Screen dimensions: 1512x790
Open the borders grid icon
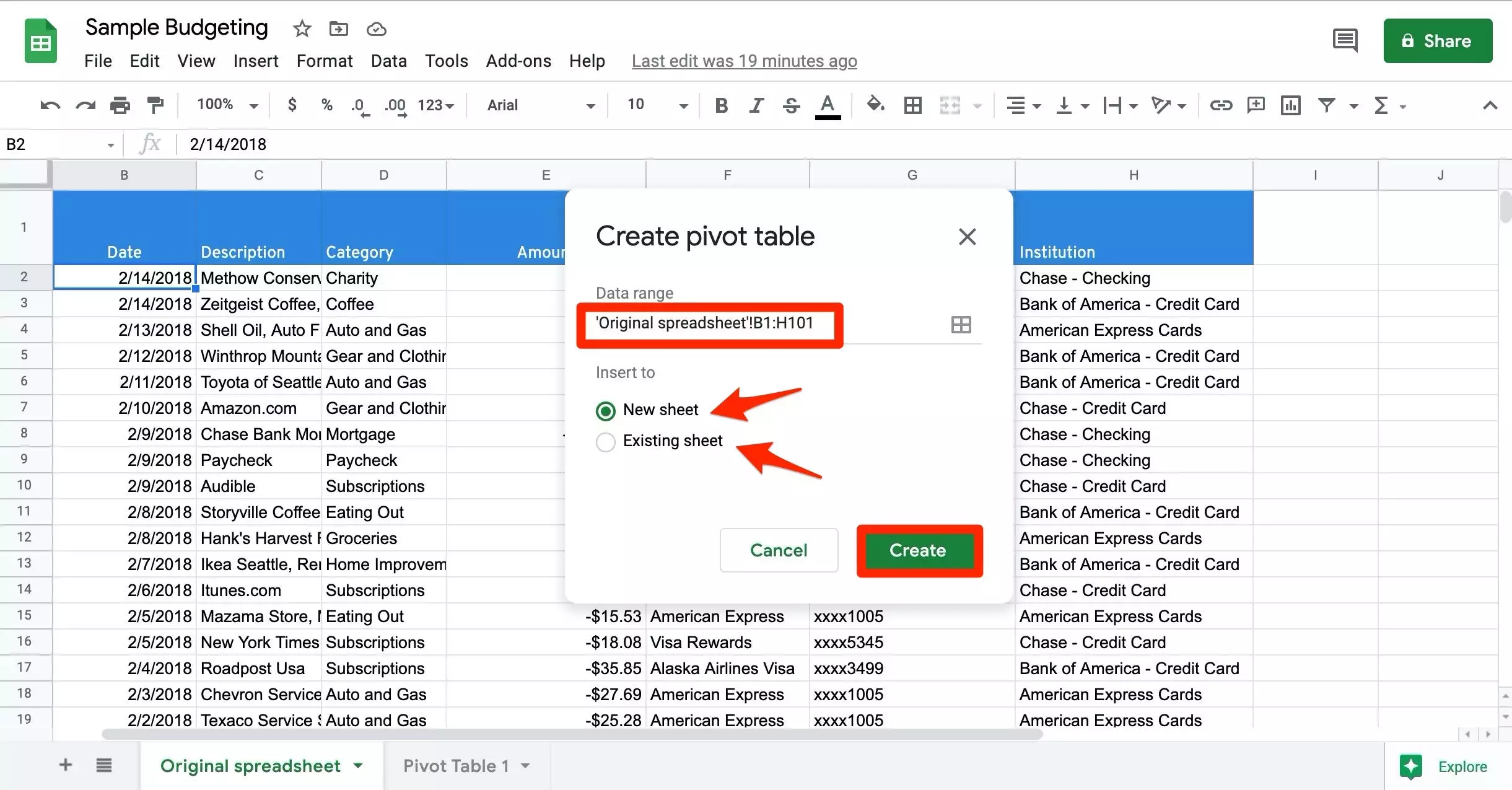click(x=912, y=105)
